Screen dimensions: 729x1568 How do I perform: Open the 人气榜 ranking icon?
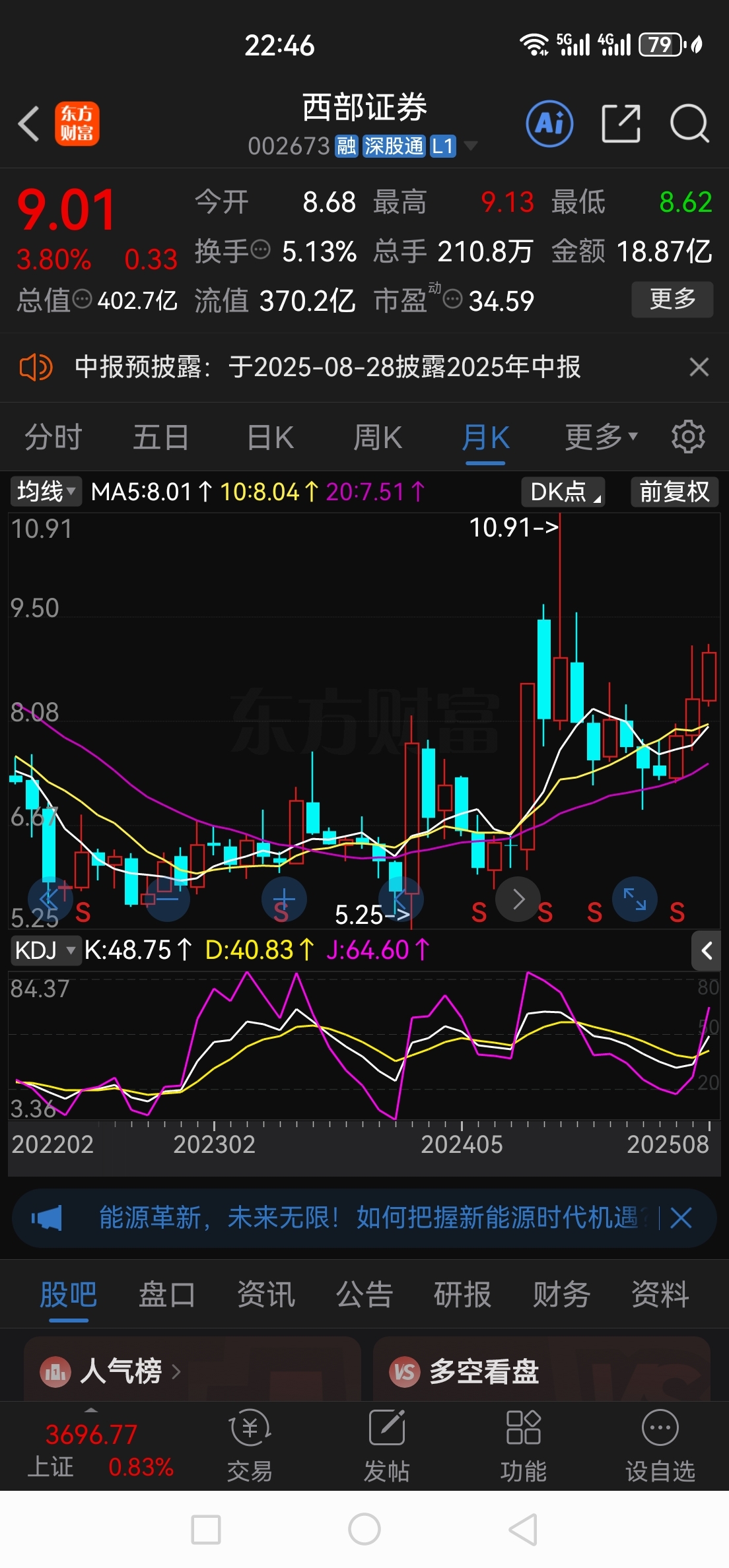55,1372
